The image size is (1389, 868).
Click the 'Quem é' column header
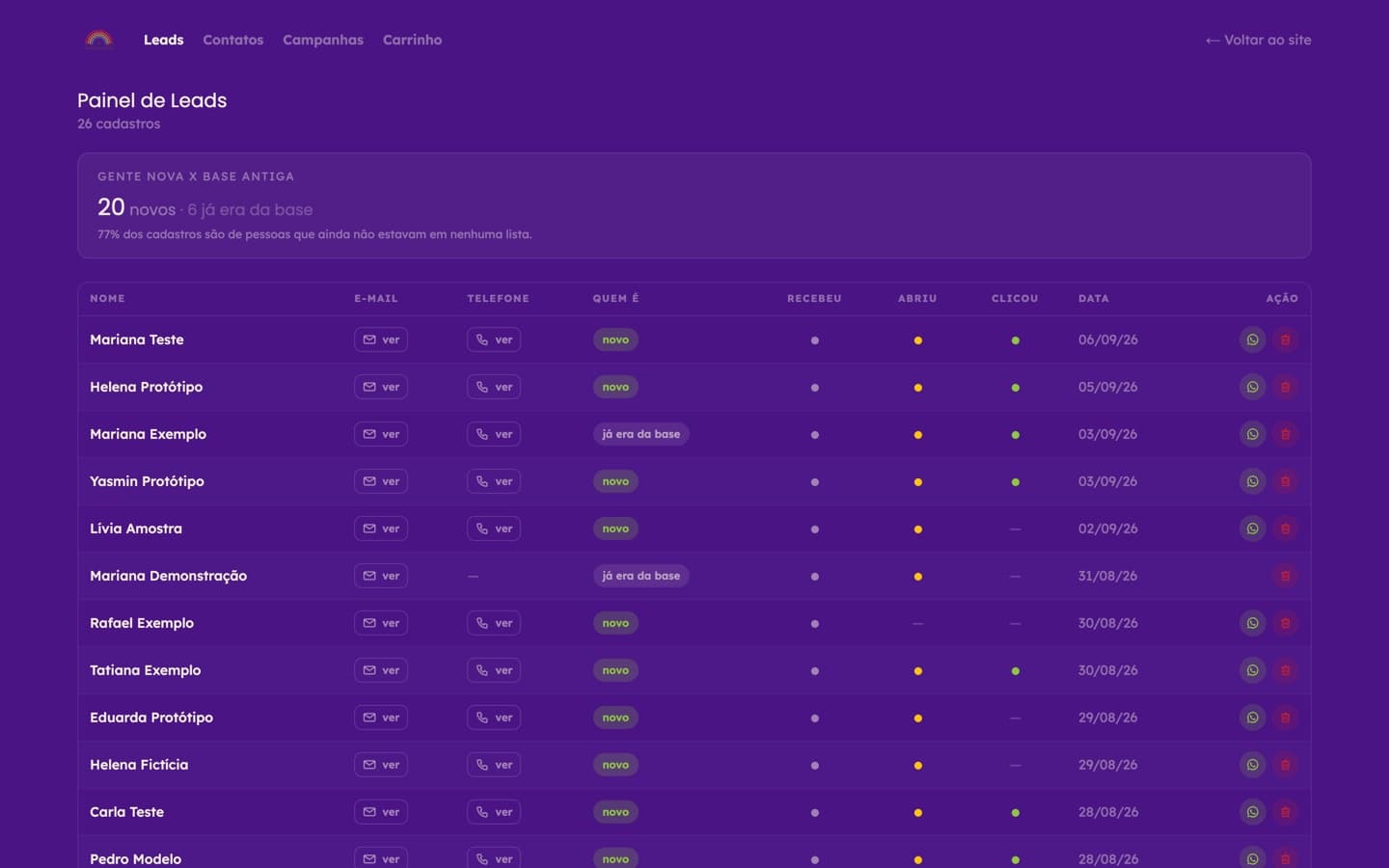click(x=615, y=299)
